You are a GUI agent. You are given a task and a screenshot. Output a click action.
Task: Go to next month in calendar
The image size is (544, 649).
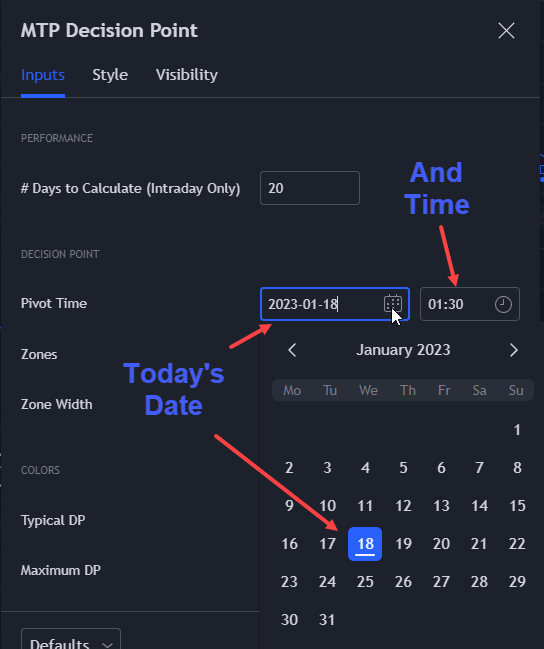(x=514, y=350)
